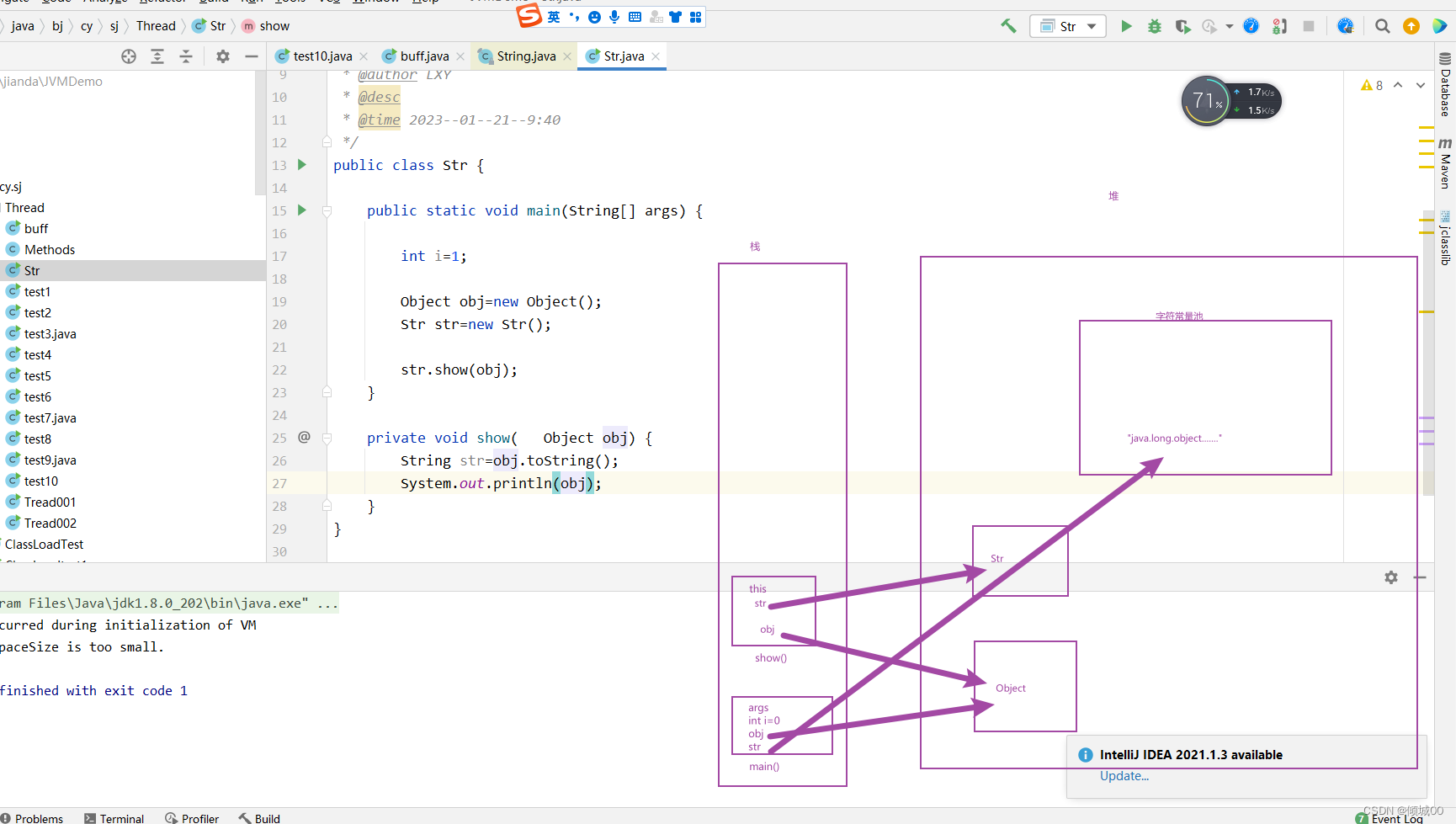Viewport: 1456px width, 824px height.
Task: Click the editor vertical scrollbar
Action: click(1427, 354)
